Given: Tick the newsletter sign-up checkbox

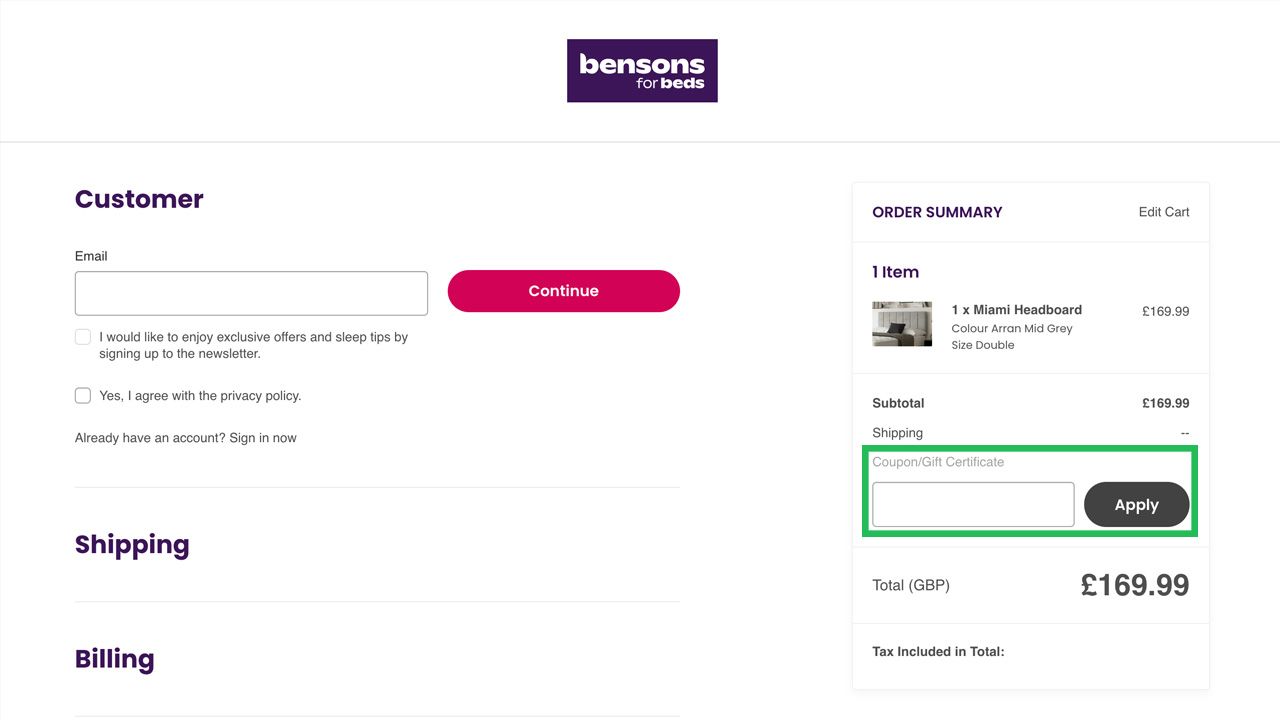Looking at the screenshot, I should click(x=83, y=337).
